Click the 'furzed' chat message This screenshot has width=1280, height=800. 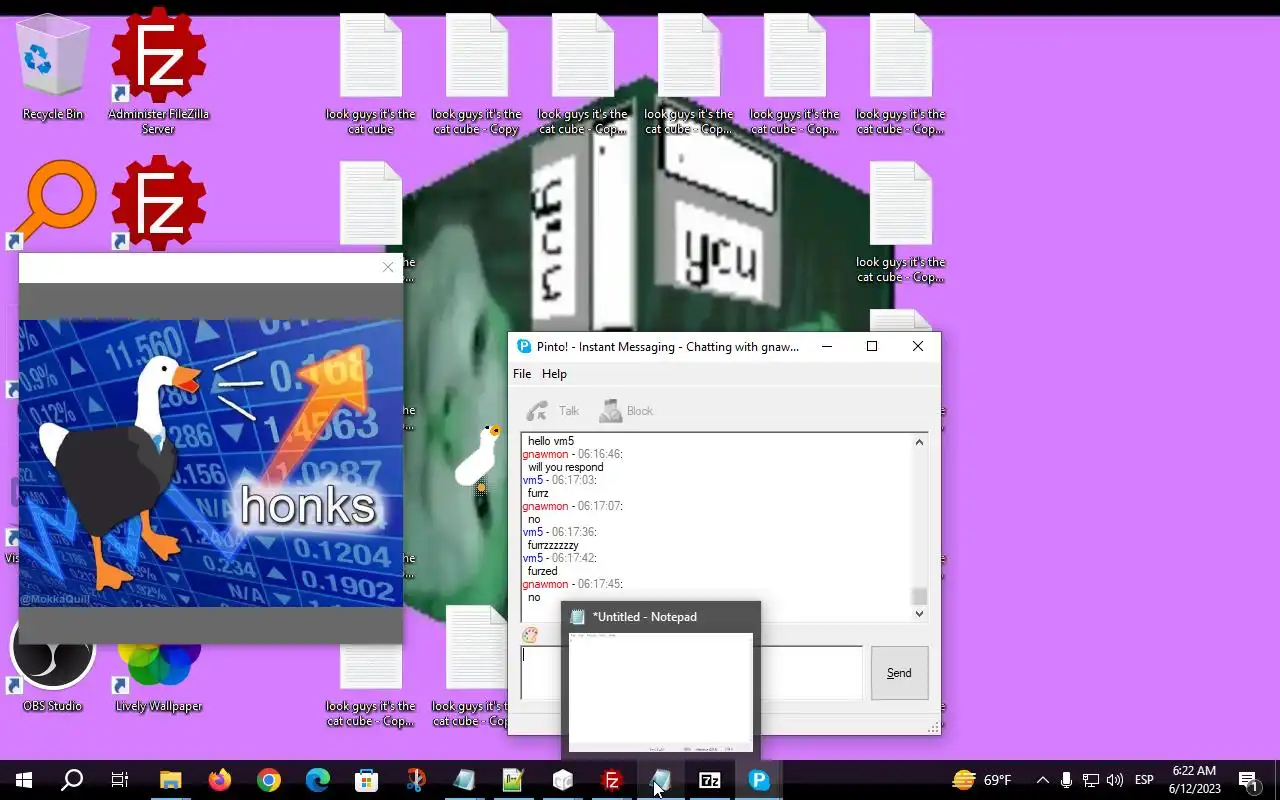(542, 571)
